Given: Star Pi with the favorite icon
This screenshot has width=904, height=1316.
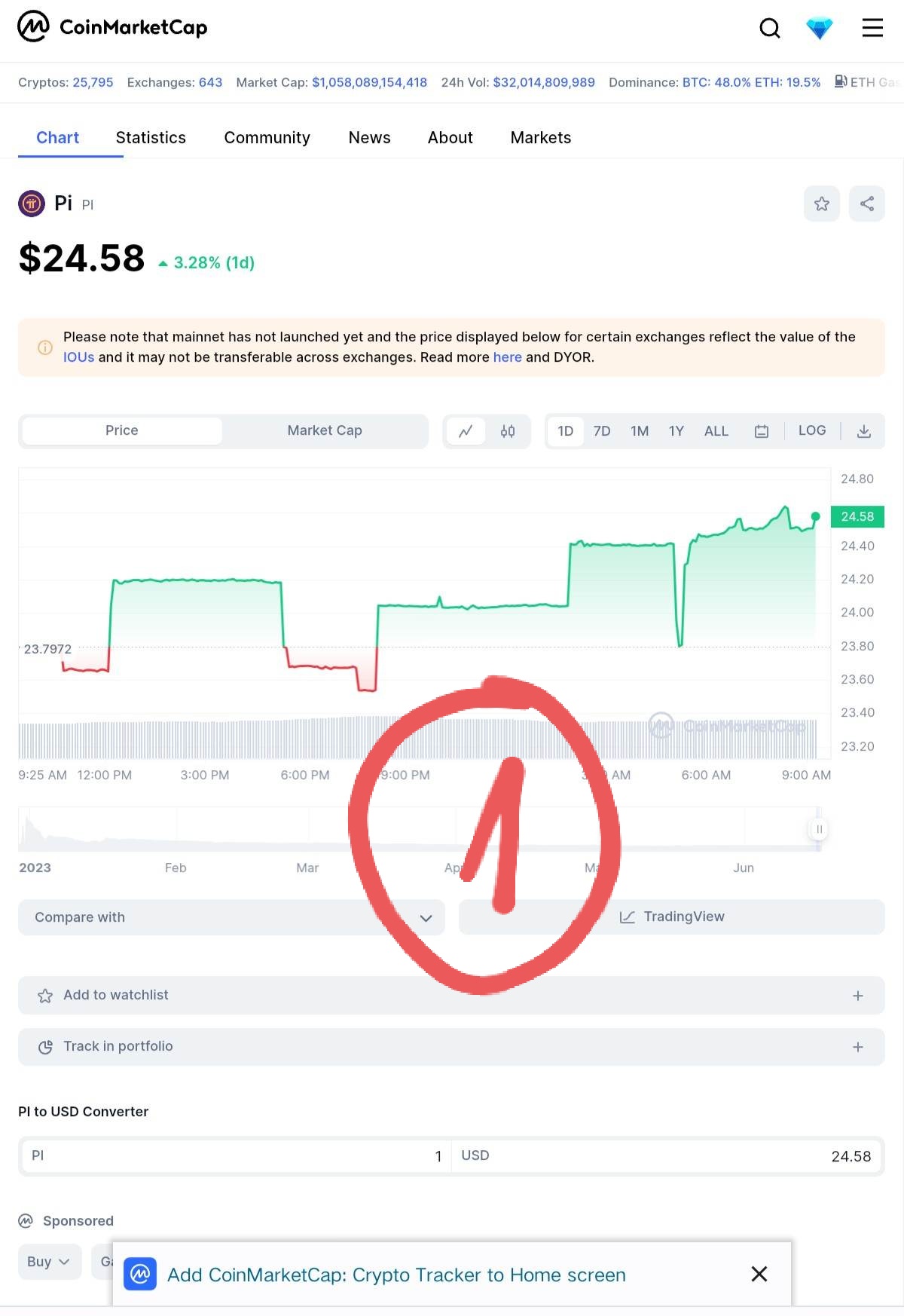Looking at the screenshot, I should pyautogui.click(x=822, y=204).
